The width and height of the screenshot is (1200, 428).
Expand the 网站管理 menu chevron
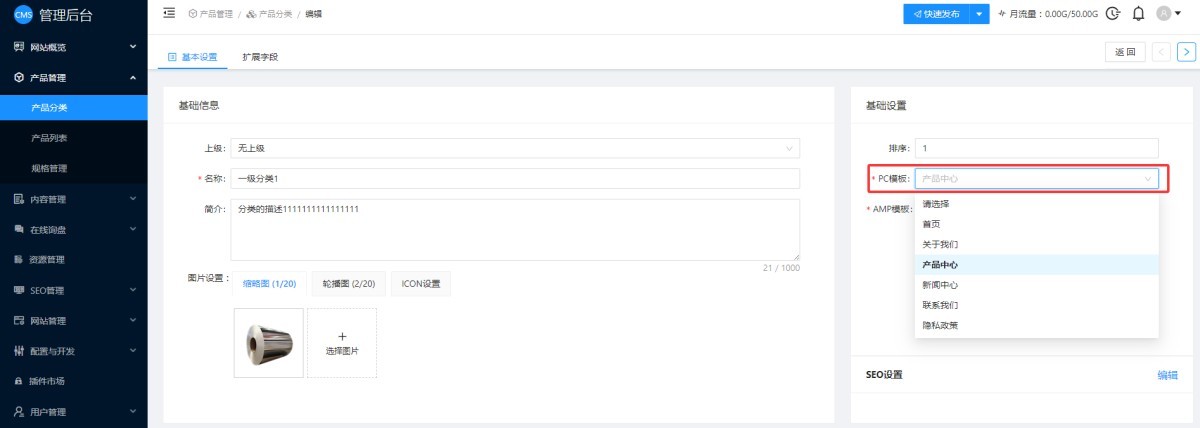pyautogui.click(x=133, y=321)
